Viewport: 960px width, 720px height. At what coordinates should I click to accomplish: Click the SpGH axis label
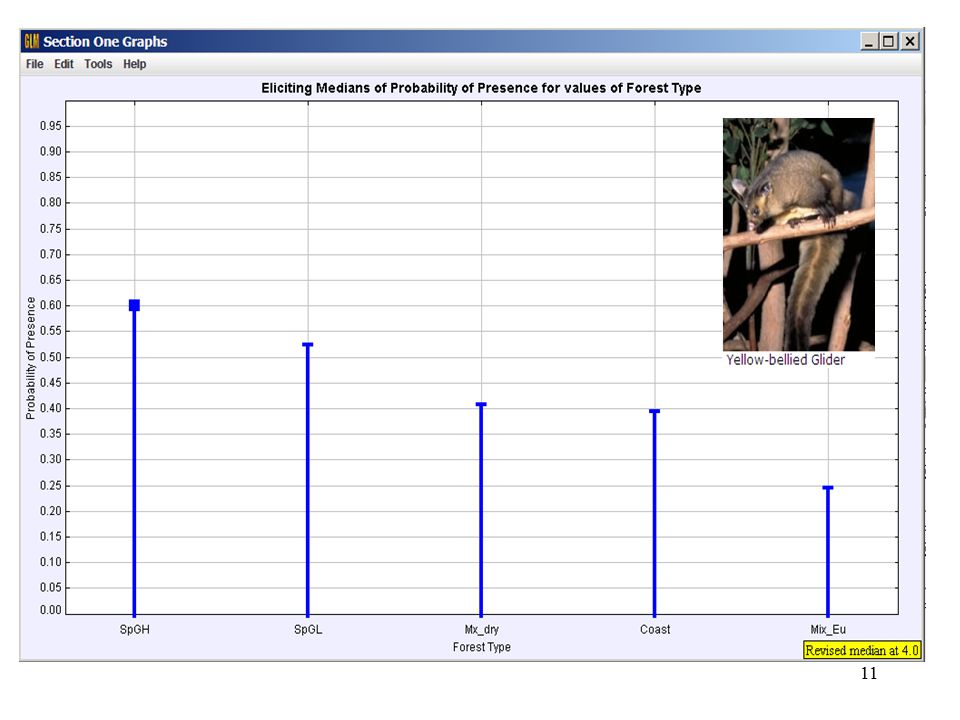135,629
